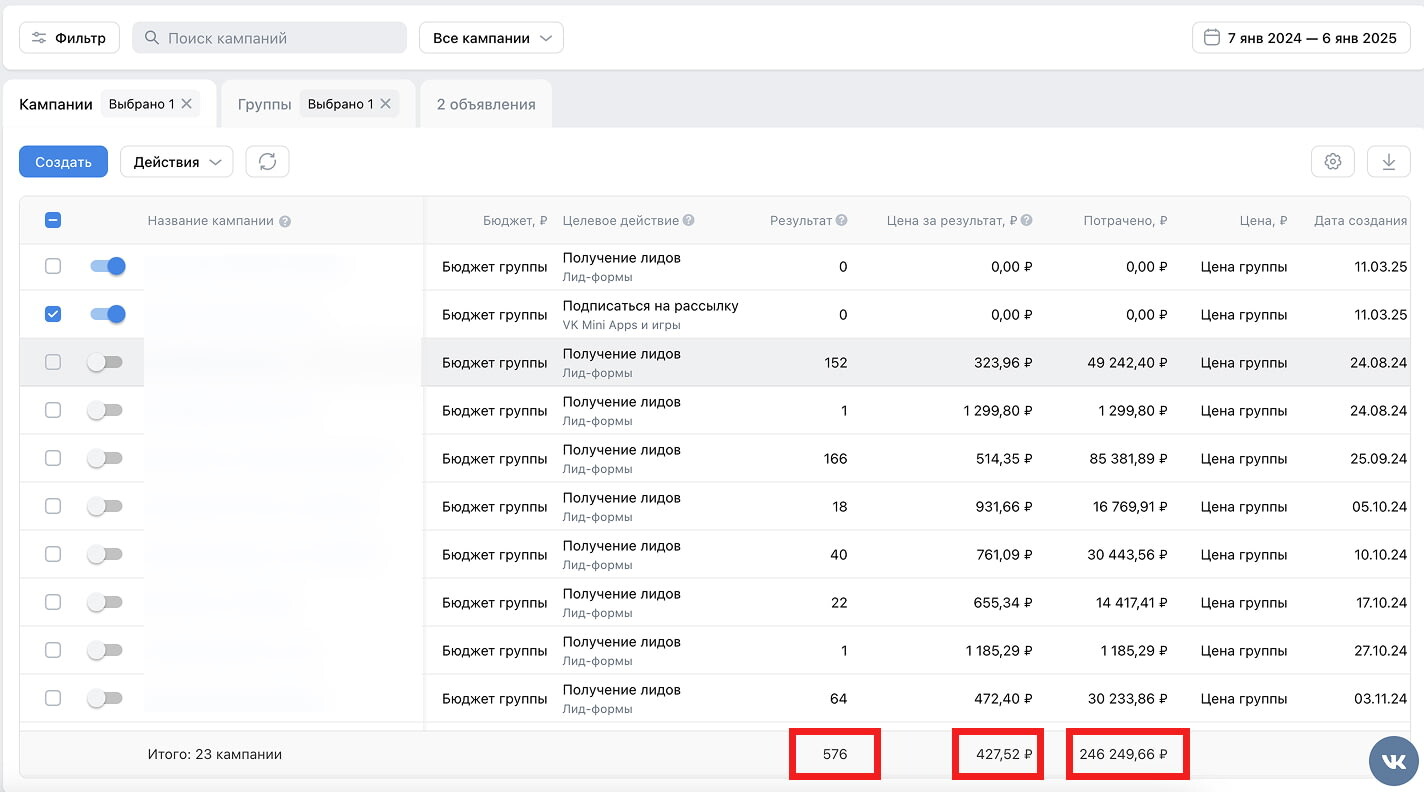Viewport: 1424px width, 792px height.
Task: Click help icon next to Название кампании
Action: pyautogui.click(x=285, y=221)
